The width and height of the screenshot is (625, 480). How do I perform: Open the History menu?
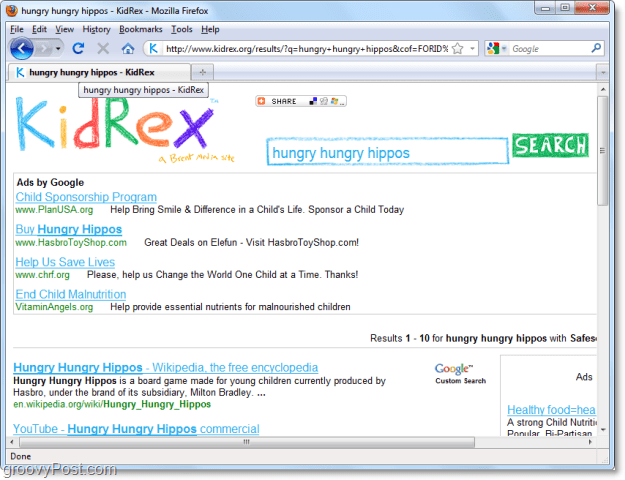[96, 30]
